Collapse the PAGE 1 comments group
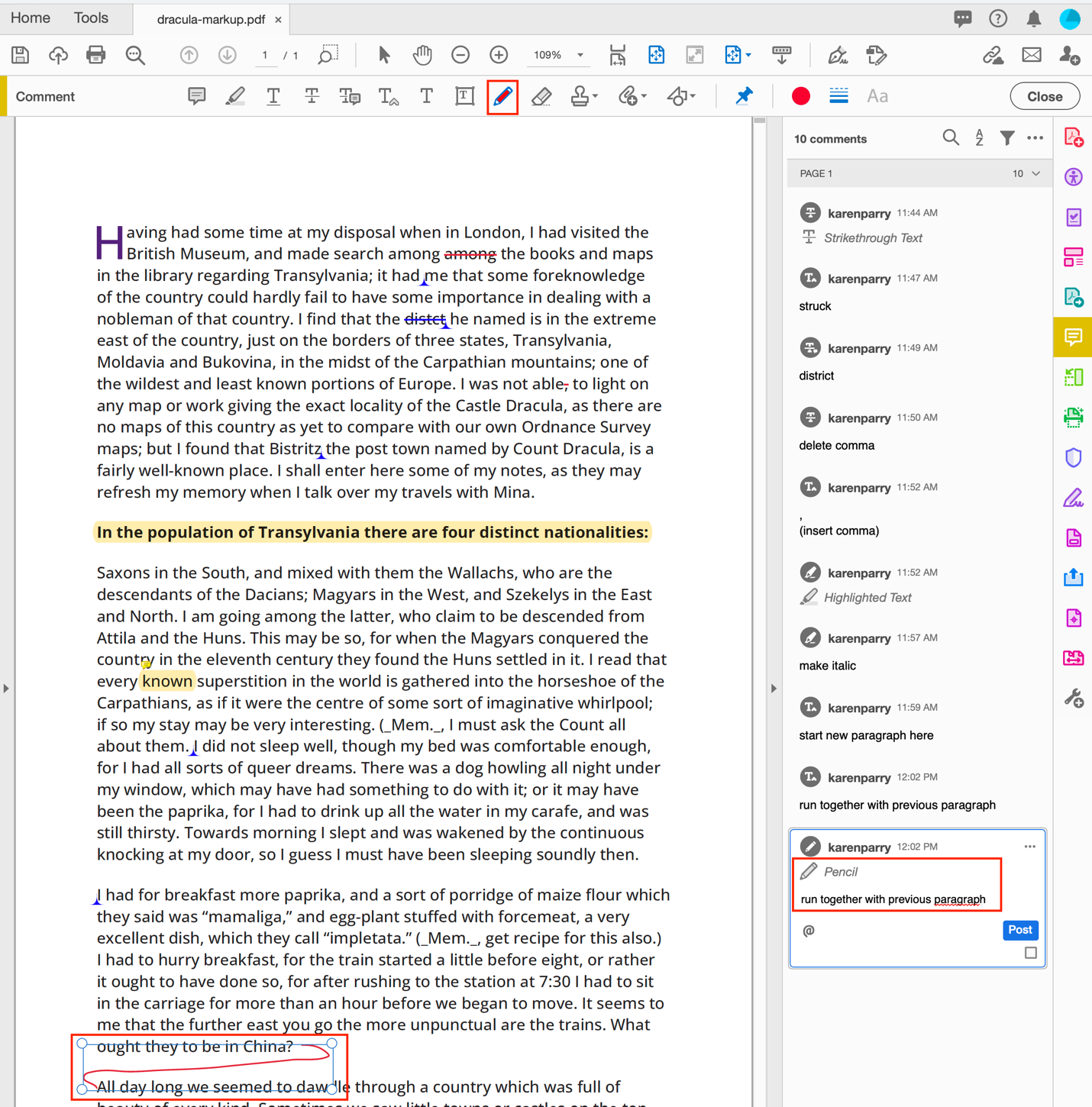The image size is (1092, 1107). [1036, 174]
